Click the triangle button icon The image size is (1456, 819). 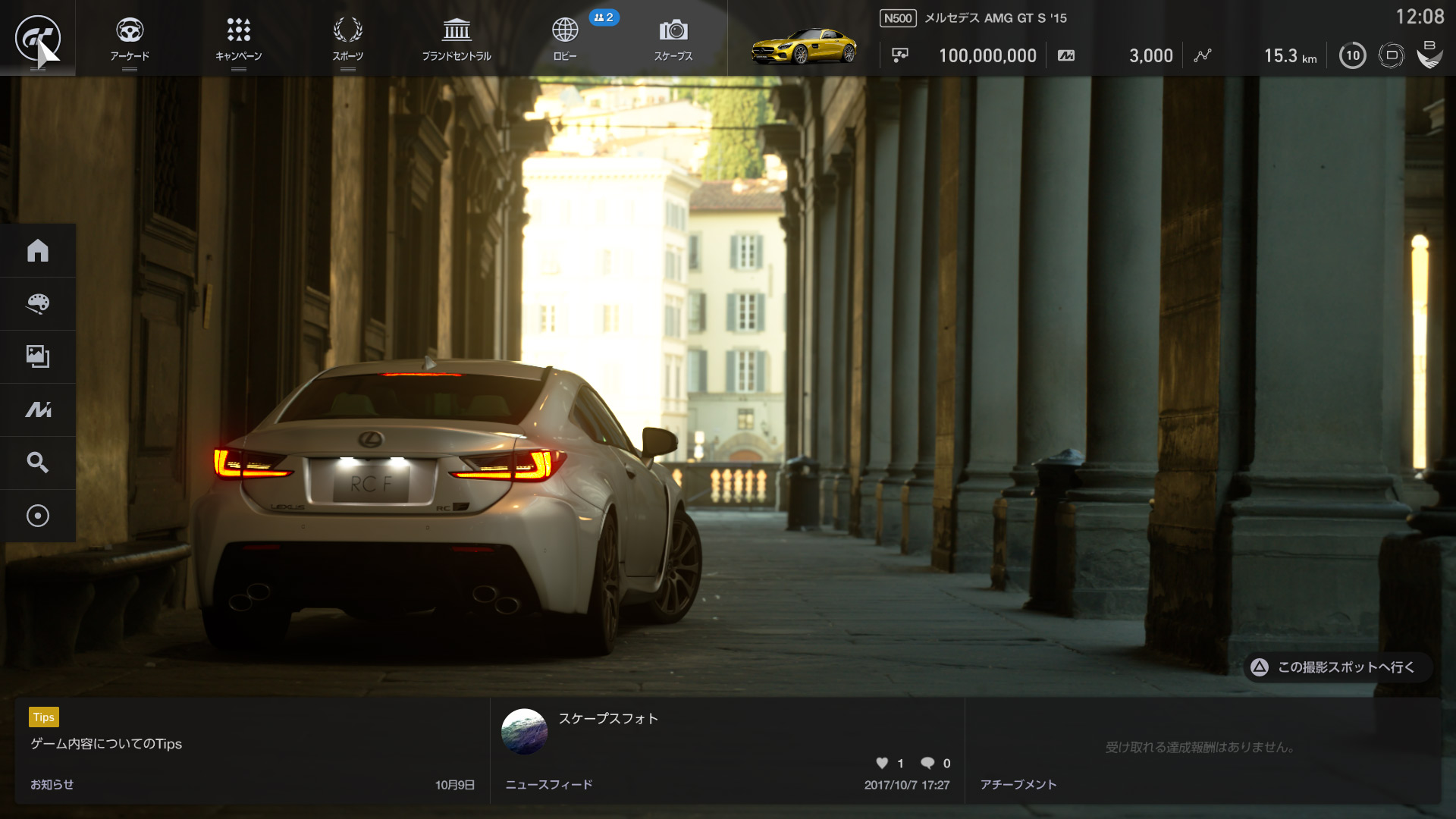[1260, 667]
